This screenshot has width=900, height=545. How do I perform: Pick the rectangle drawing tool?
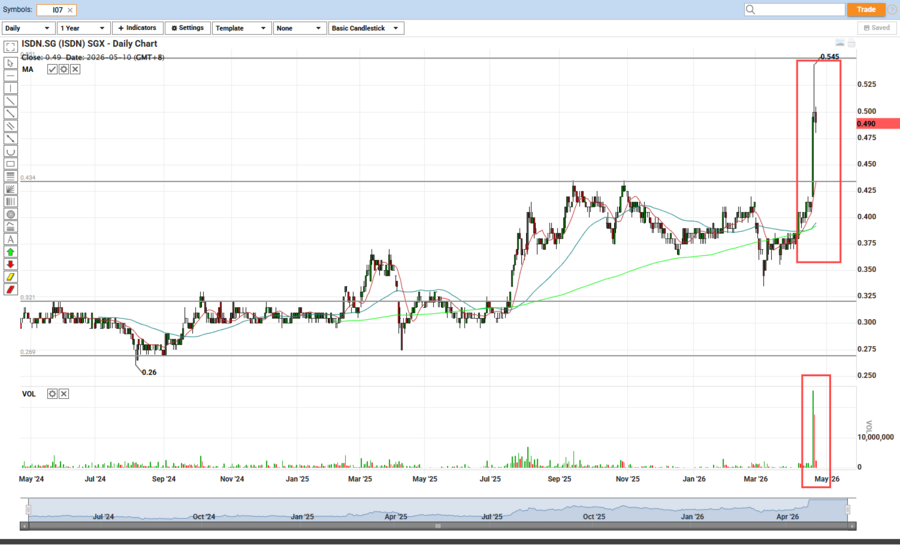(10, 164)
